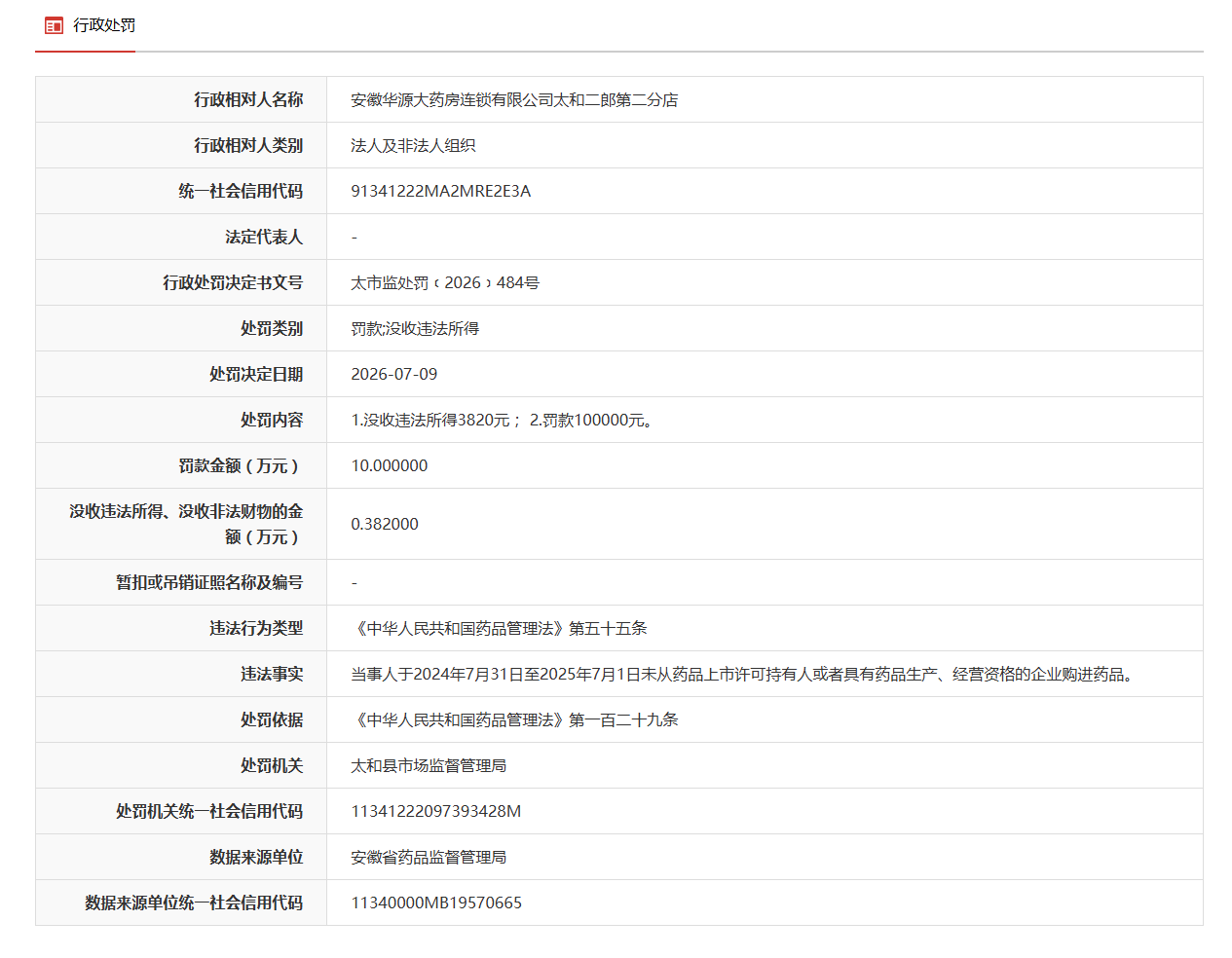Select the value 罚款没收违法所得

tap(415, 328)
